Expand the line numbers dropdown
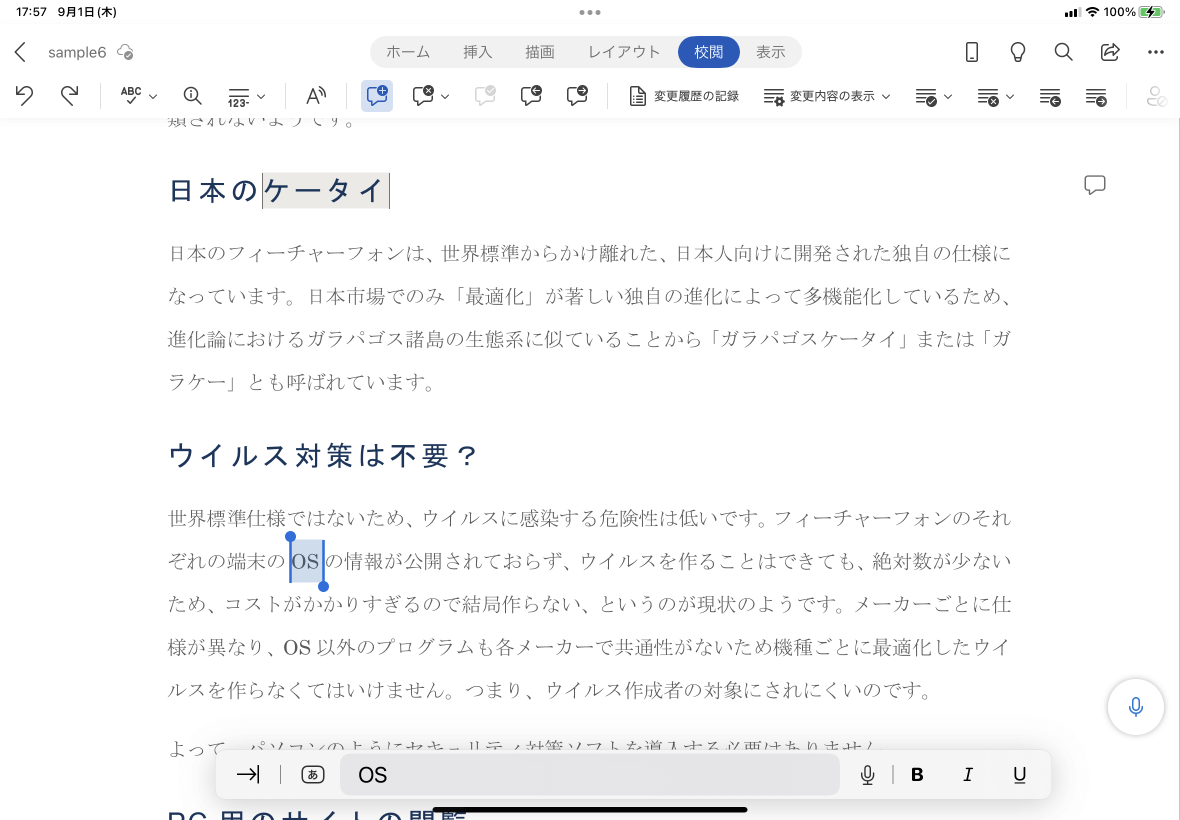Image resolution: width=1180 pixels, height=820 pixels. [262, 96]
